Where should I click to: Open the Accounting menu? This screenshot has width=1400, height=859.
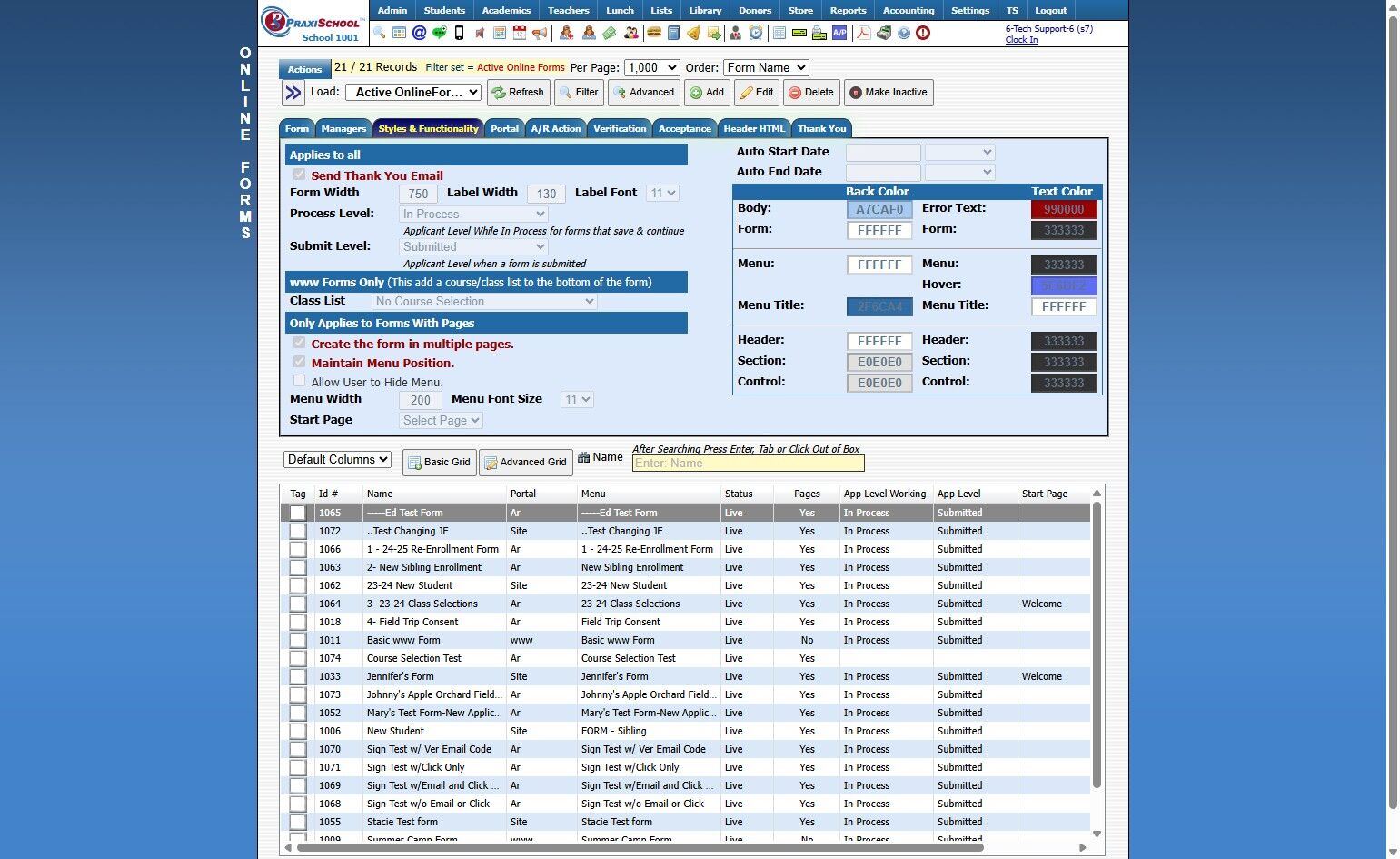point(909,10)
